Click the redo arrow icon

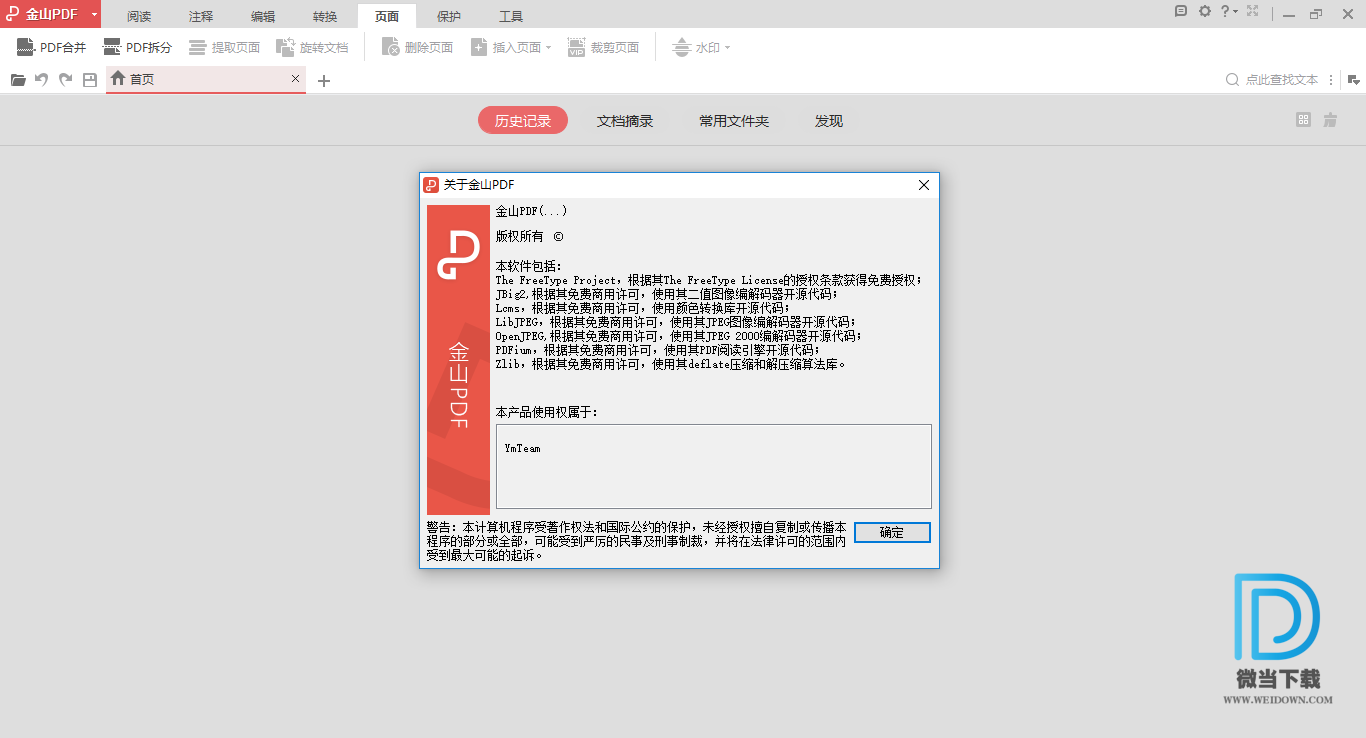[x=66, y=80]
